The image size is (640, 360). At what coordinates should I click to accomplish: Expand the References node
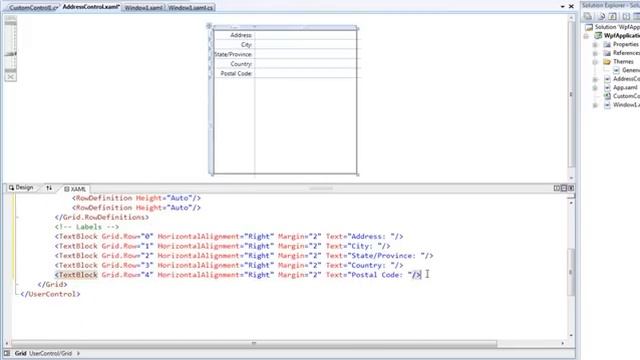click(x=595, y=53)
